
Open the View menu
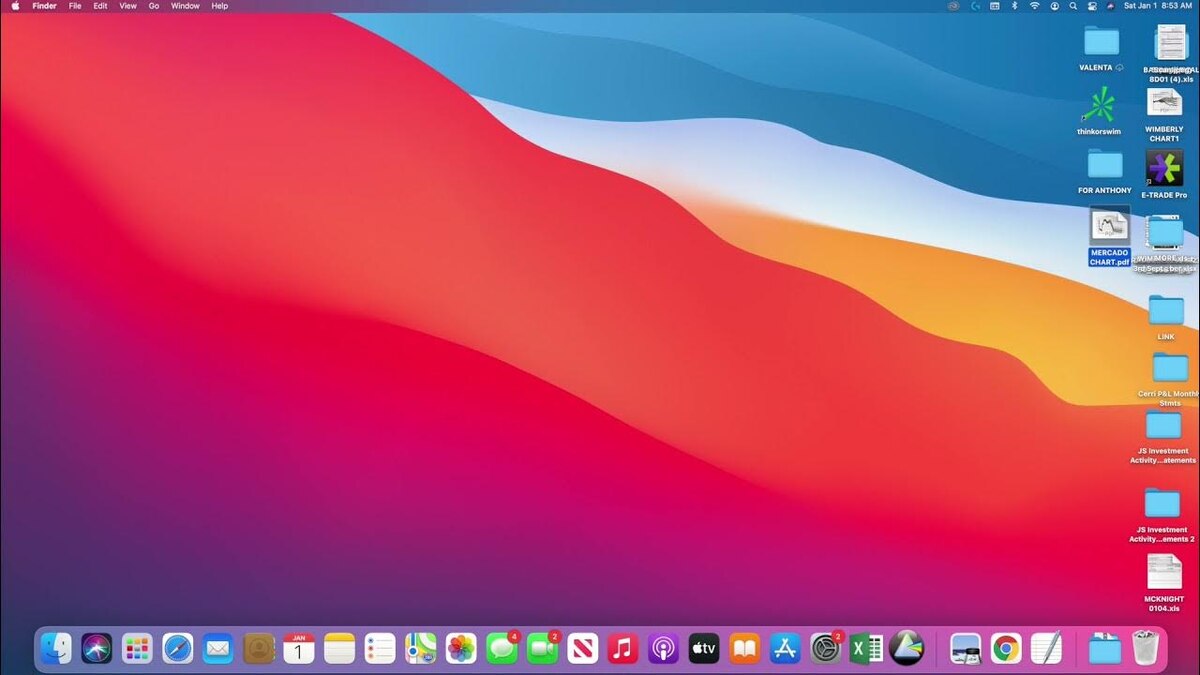click(x=128, y=6)
